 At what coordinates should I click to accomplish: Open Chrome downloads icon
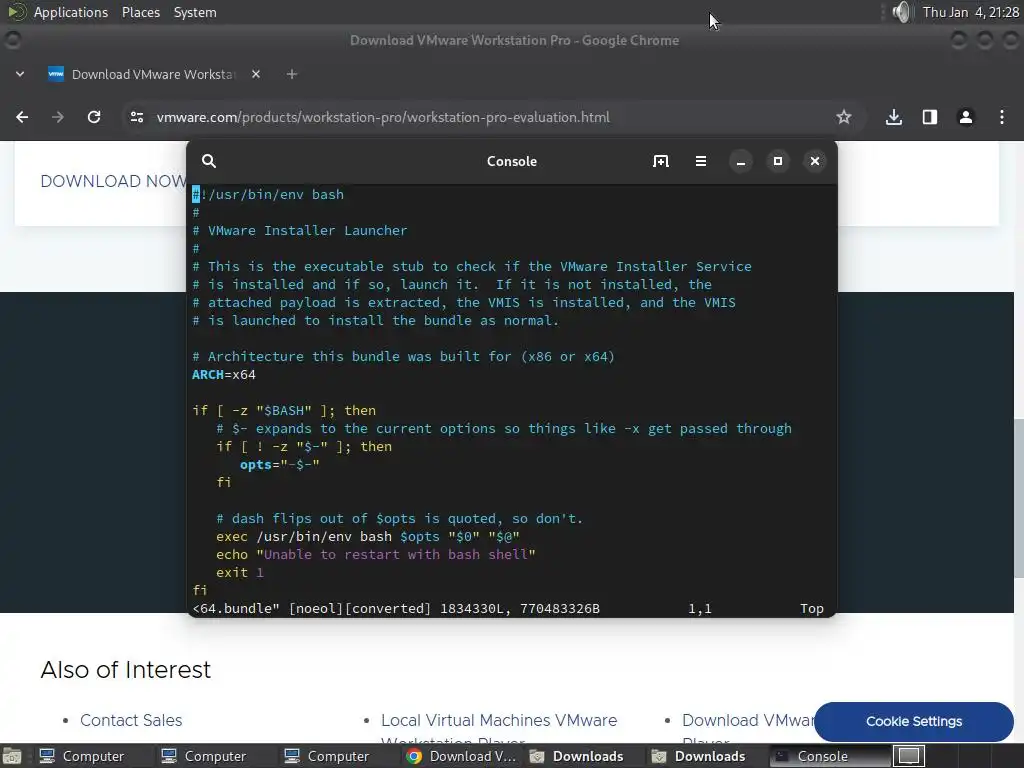[894, 117]
